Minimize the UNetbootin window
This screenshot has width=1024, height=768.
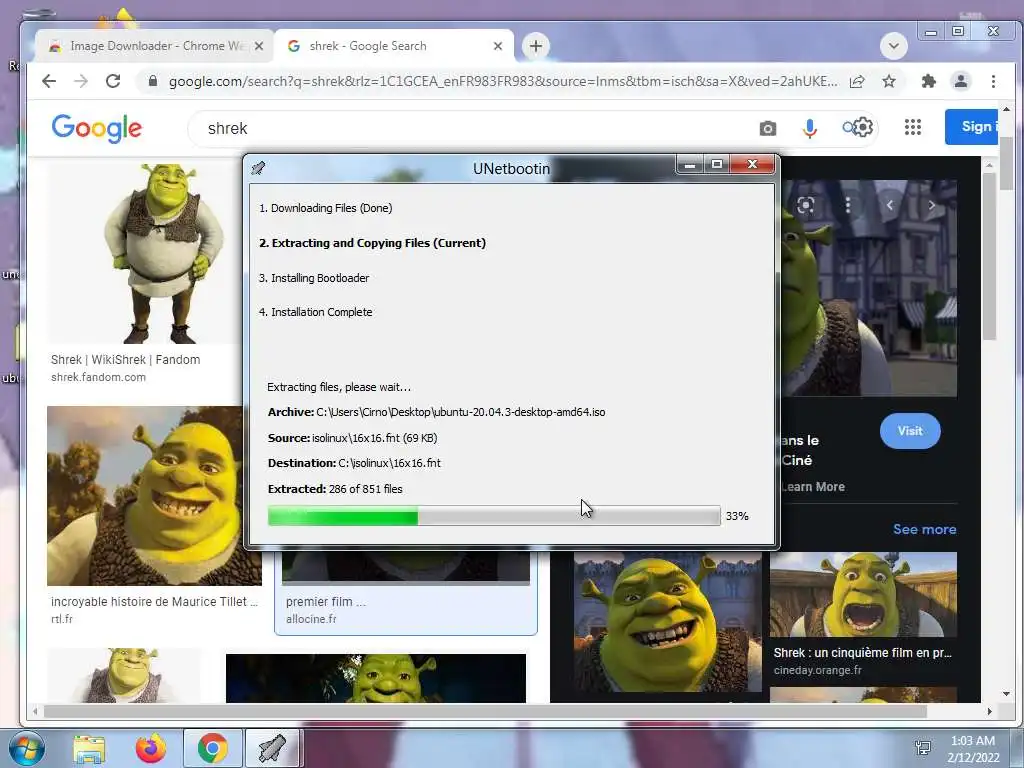690,165
